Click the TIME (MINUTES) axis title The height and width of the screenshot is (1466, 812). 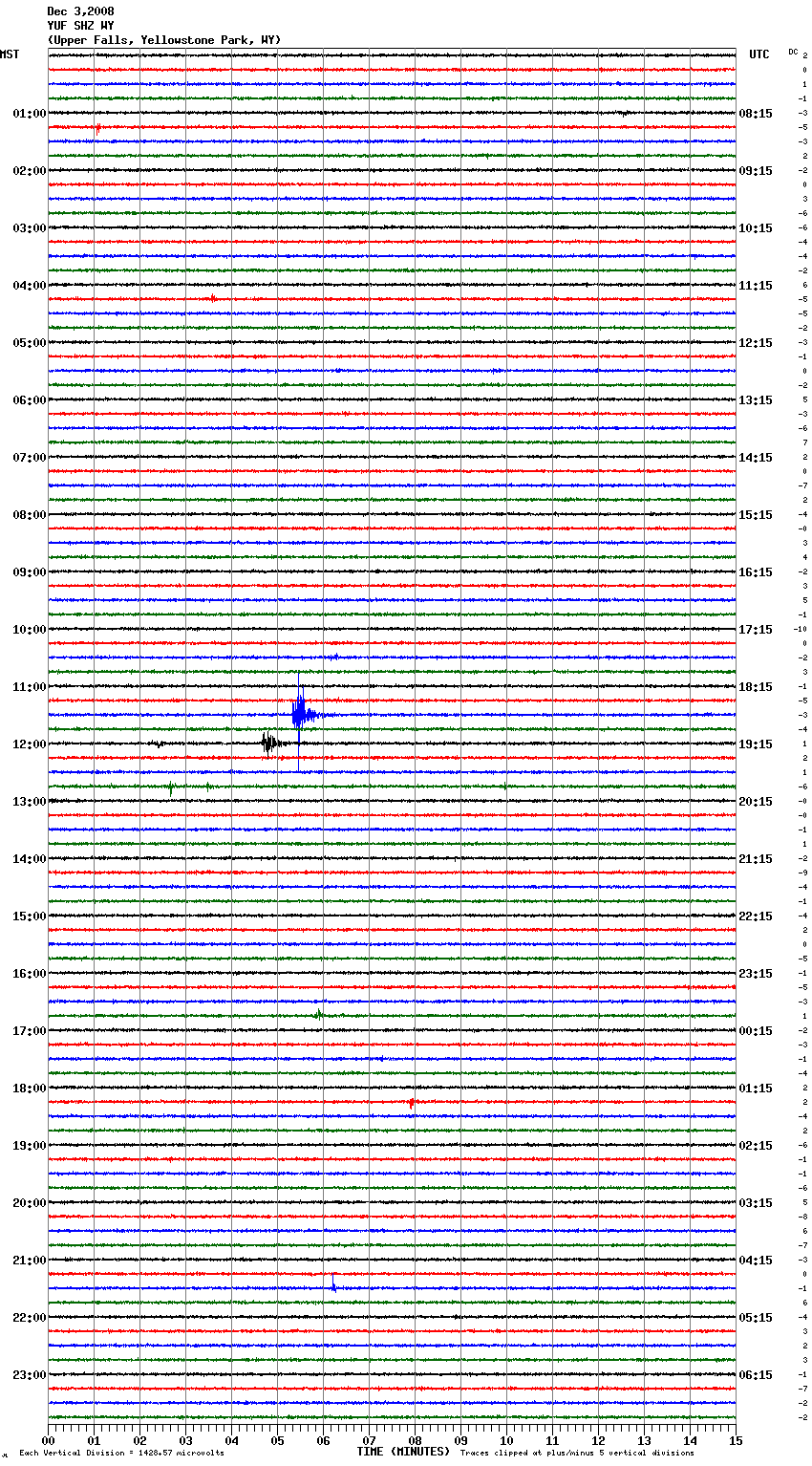click(403, 1452)
